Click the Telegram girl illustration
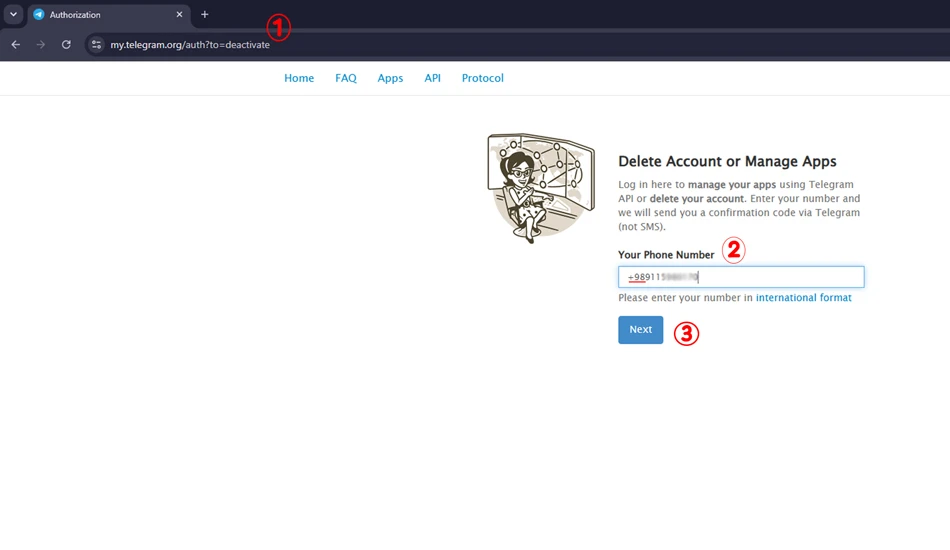 coord(541,188)
